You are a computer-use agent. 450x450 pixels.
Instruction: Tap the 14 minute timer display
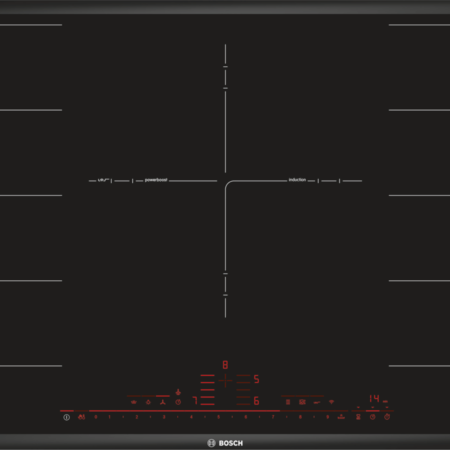tap(374, 398)
